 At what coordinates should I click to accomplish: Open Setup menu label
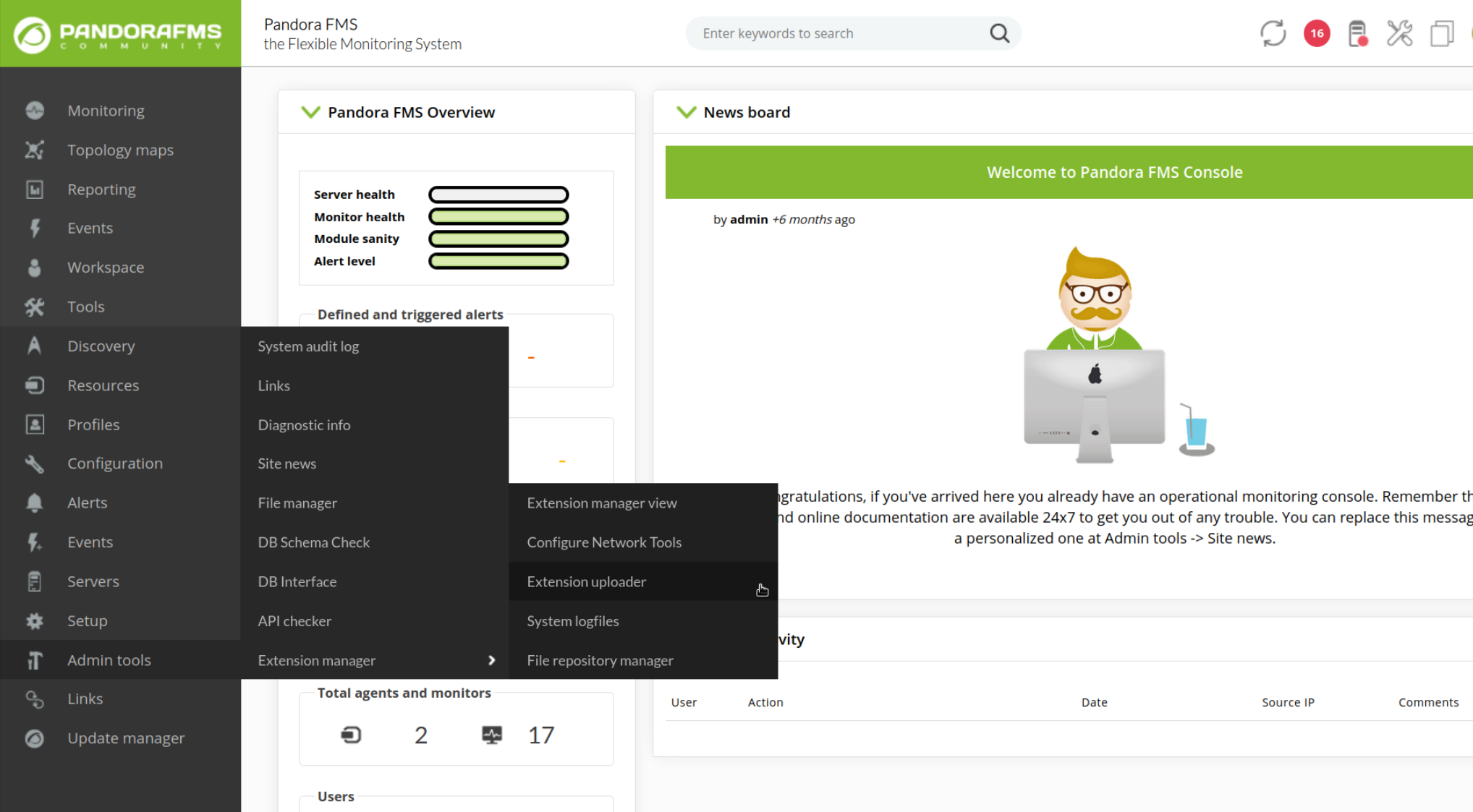point(87,620)
